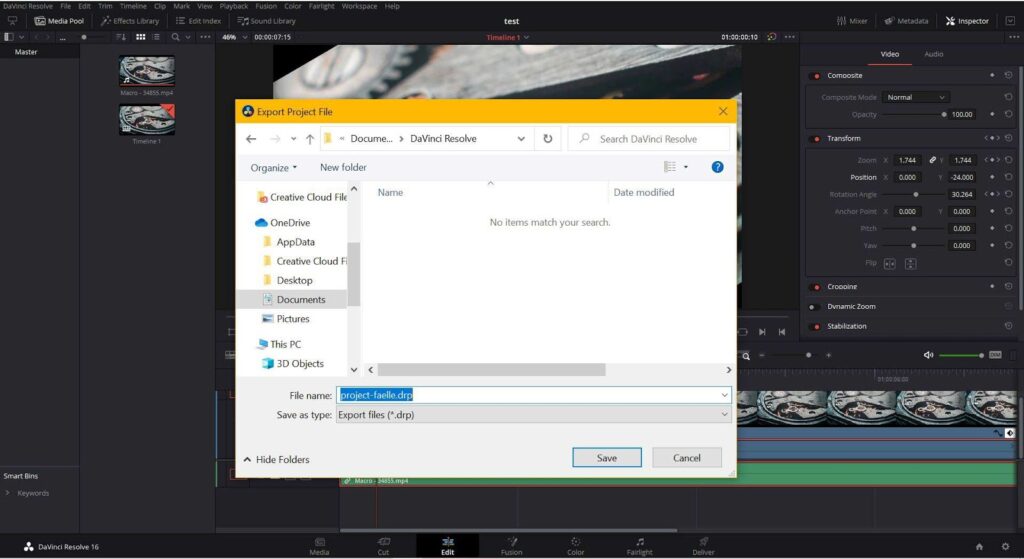
Task: Open the Fairlight menu
Action: pyautogui.click(x=321, y=6)
